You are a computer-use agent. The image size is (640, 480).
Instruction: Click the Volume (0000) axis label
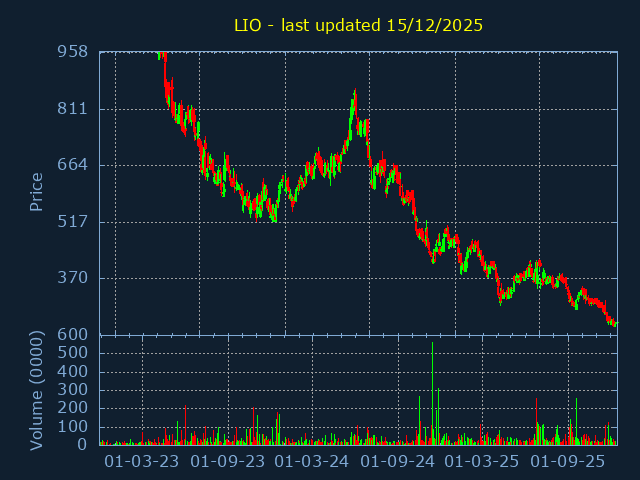pyautogui.click(x=37, y=390)
